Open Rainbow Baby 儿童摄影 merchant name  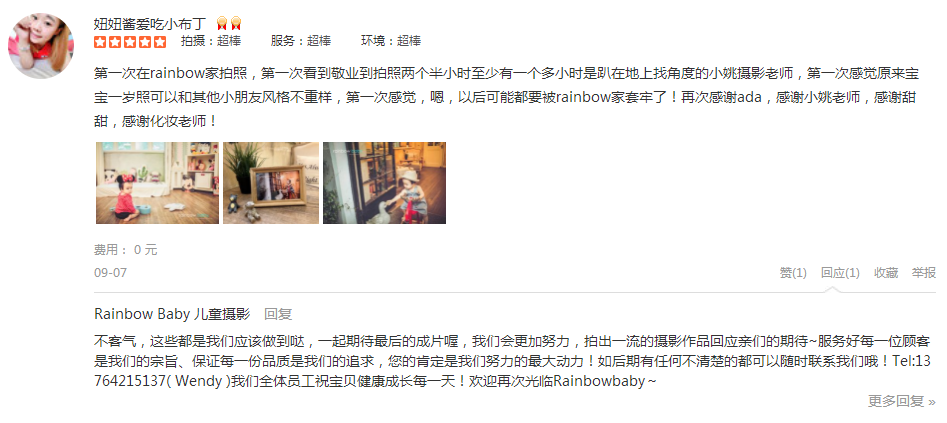(172, 314)
